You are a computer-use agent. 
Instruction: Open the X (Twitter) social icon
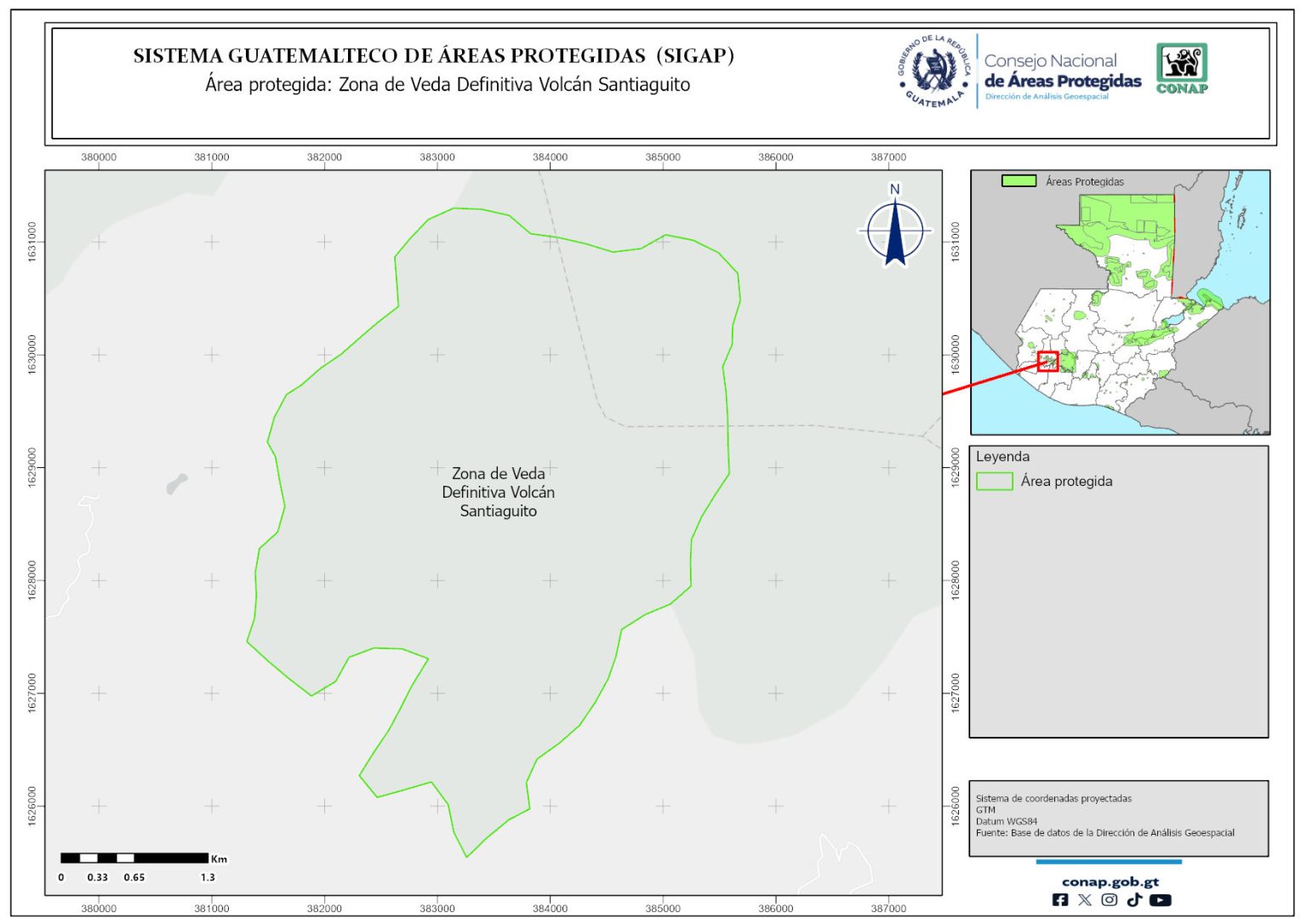(x=1084, y=899)
